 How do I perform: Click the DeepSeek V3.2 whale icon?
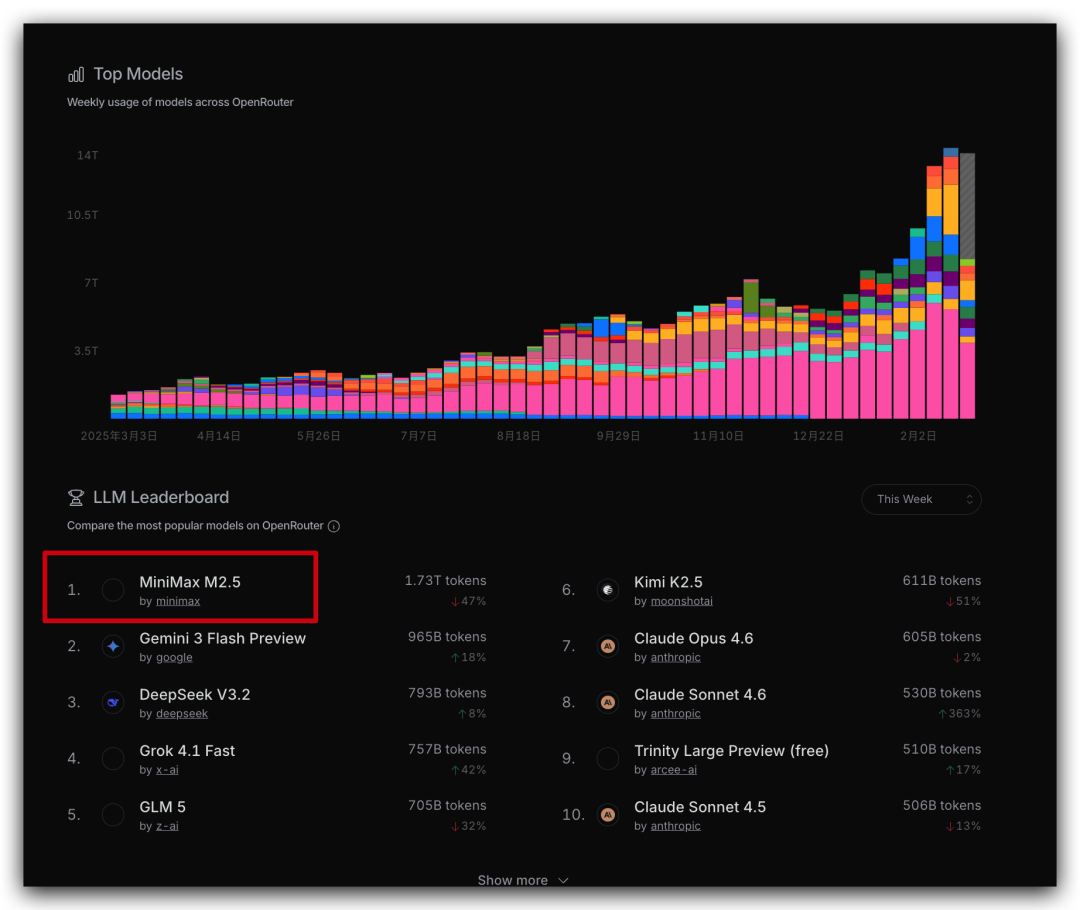click(x=113, y=703)
